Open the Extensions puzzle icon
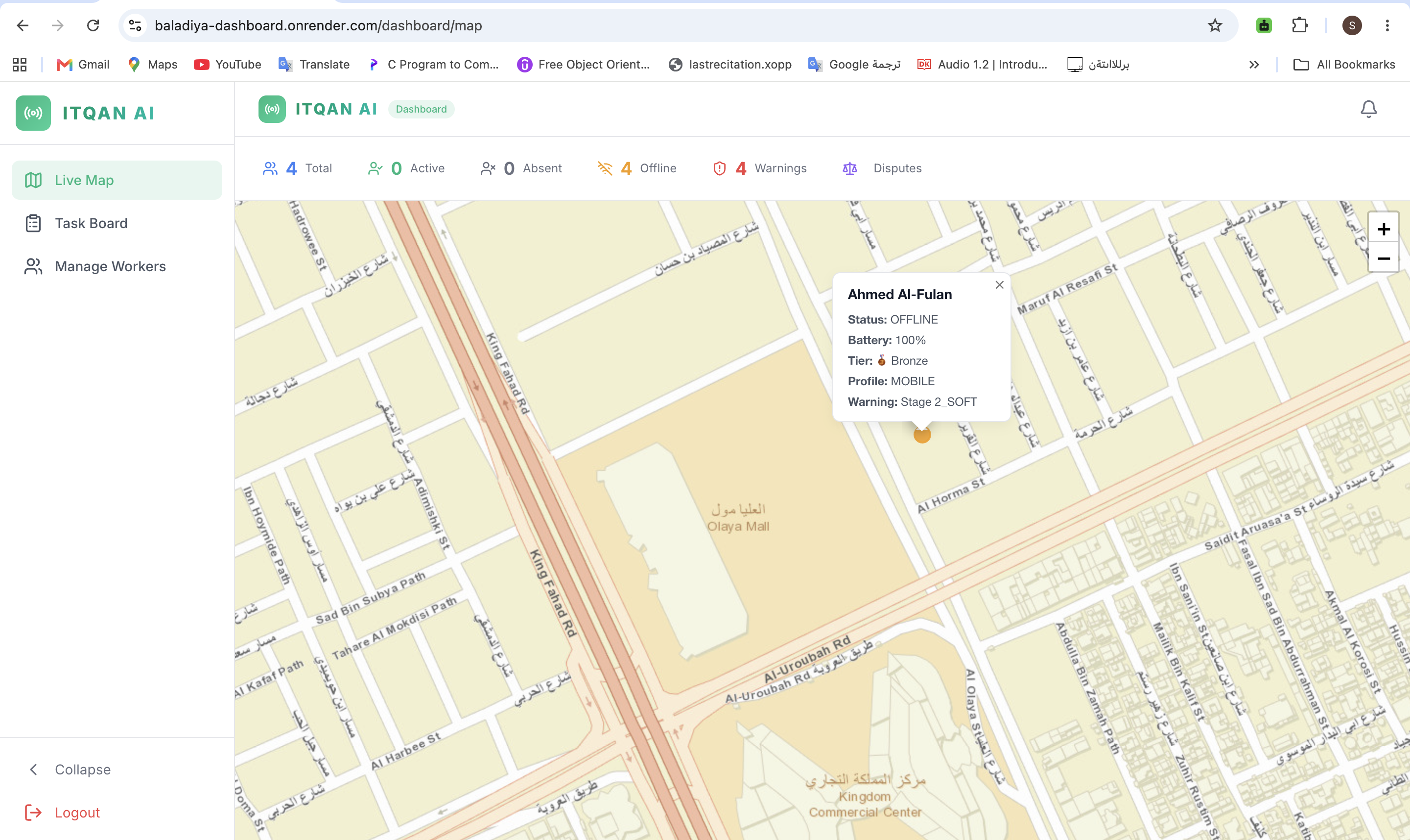 pyautogui.click(x=1300, y=25)
